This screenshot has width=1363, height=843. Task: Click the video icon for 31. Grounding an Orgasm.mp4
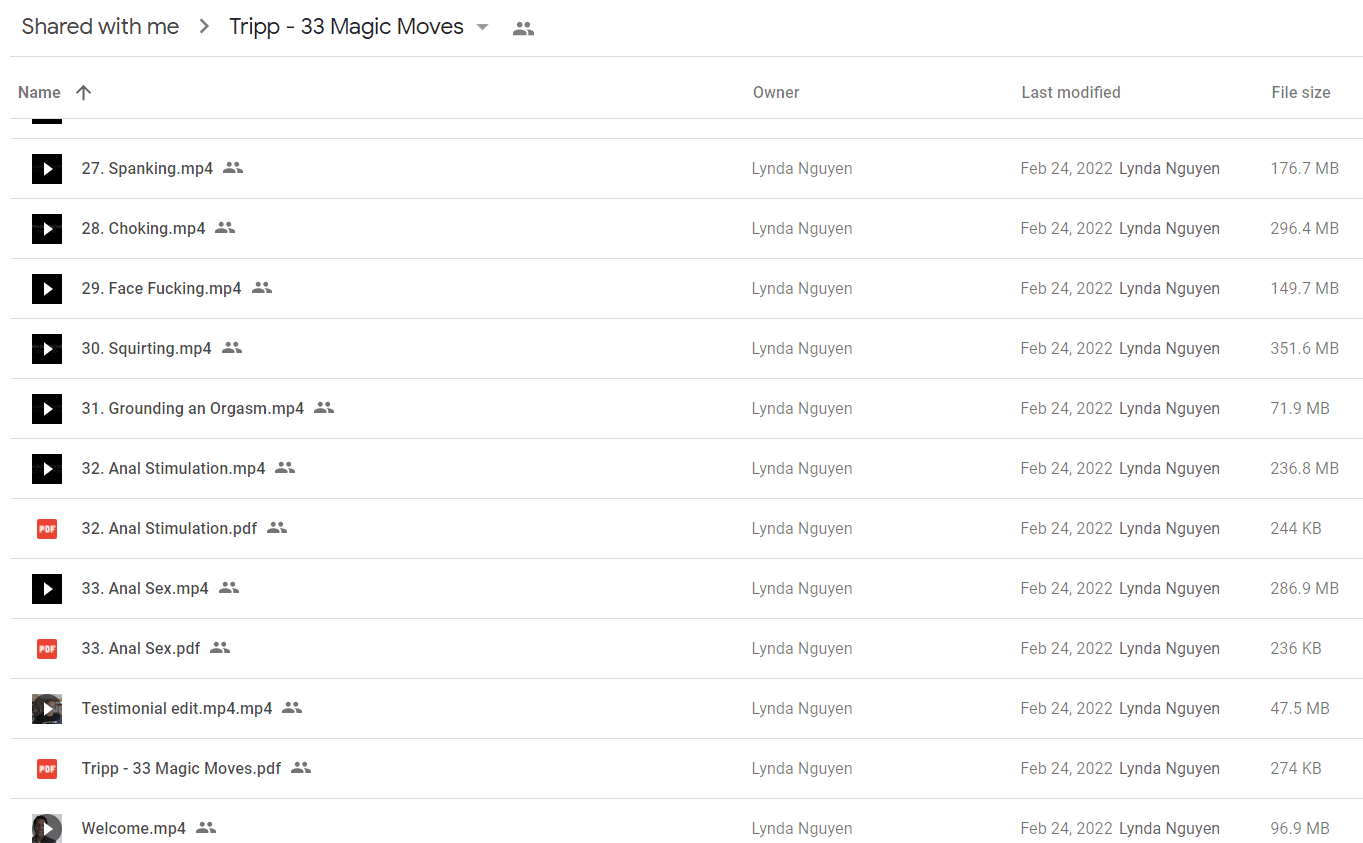47,408
